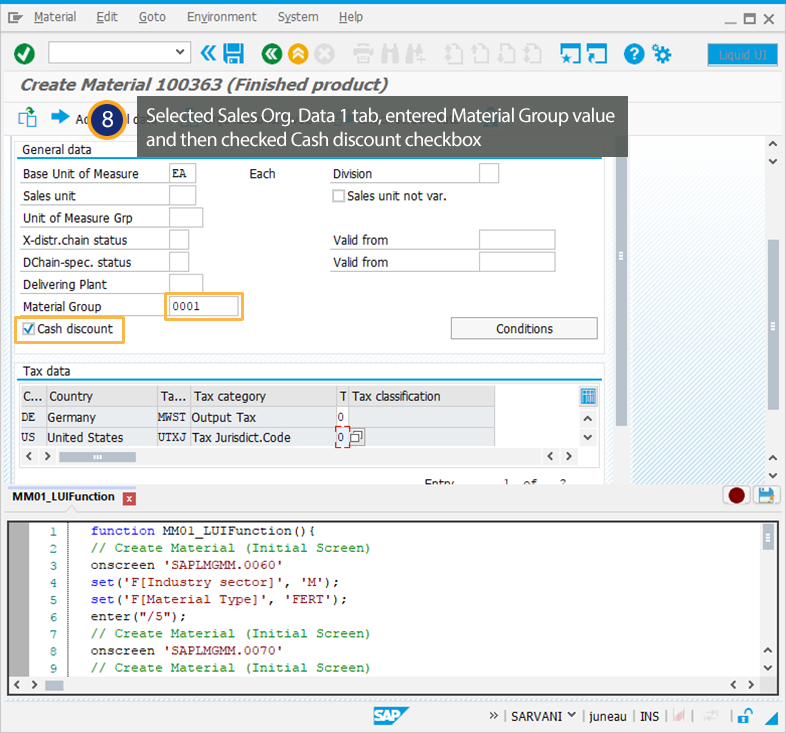Click the Unit of Measure Grp field

coord(186,218)
